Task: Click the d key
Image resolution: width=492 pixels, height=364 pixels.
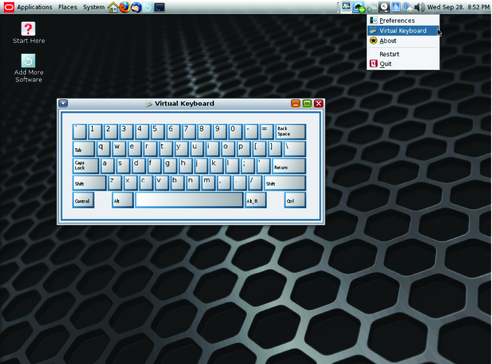Action: [x=139, y=166]
